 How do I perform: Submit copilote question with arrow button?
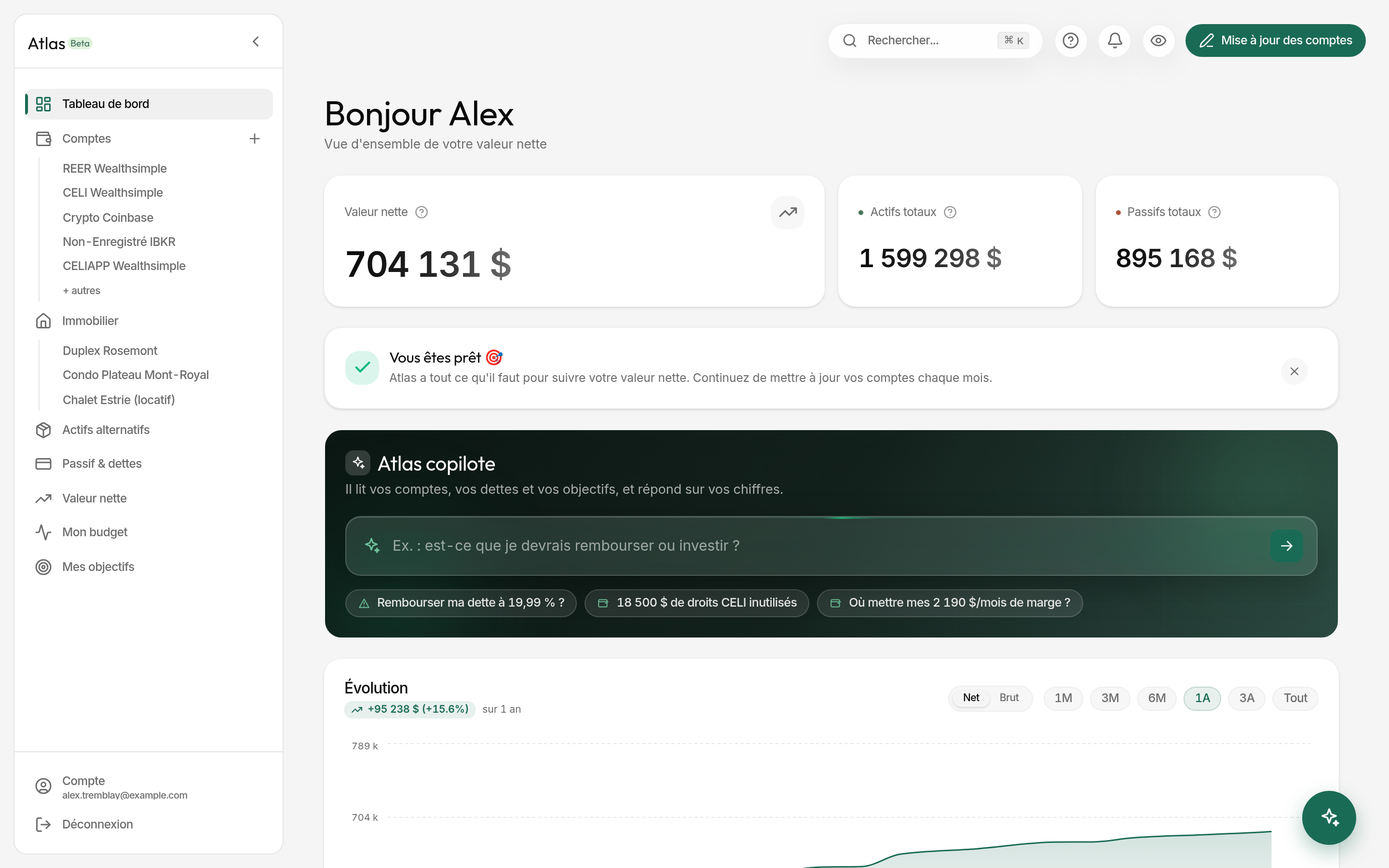coord(1287,546)
